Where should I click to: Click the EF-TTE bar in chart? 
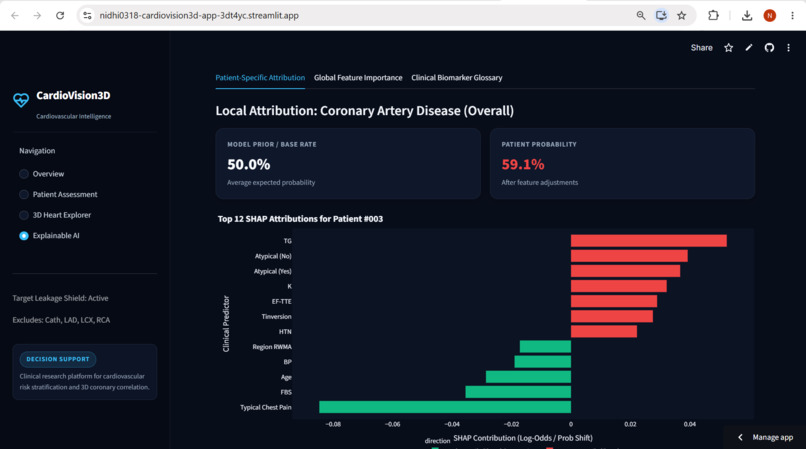tap(614, 301)
